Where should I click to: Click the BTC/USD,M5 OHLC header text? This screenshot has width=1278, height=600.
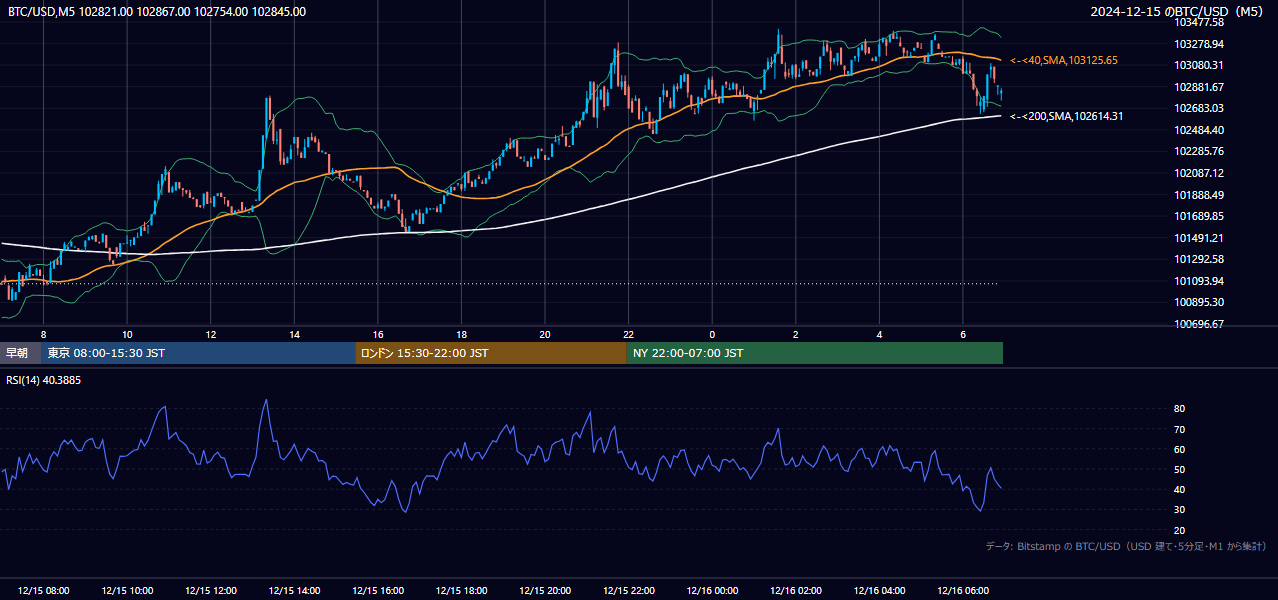click(x=157, y=12)
